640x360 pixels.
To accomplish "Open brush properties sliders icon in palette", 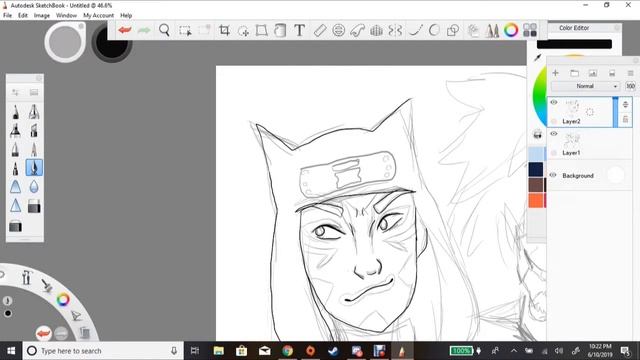I will [16, 92].
